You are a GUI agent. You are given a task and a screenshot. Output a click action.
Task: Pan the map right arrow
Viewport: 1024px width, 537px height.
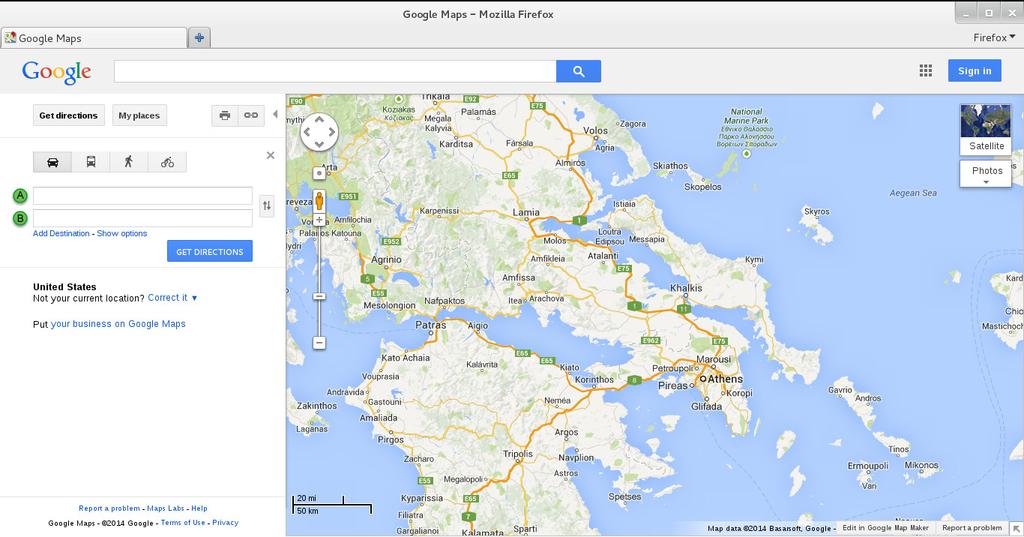332,132
